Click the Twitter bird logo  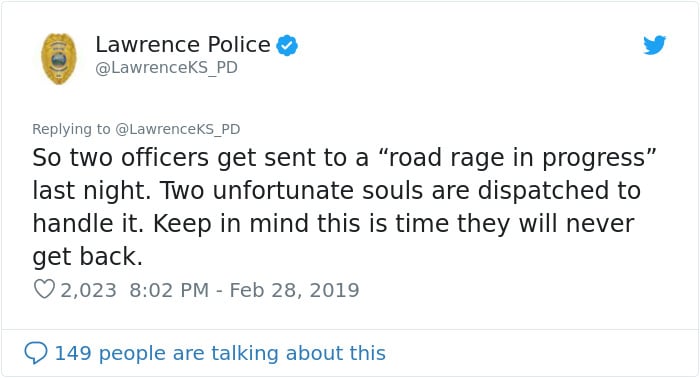(654, 45)
